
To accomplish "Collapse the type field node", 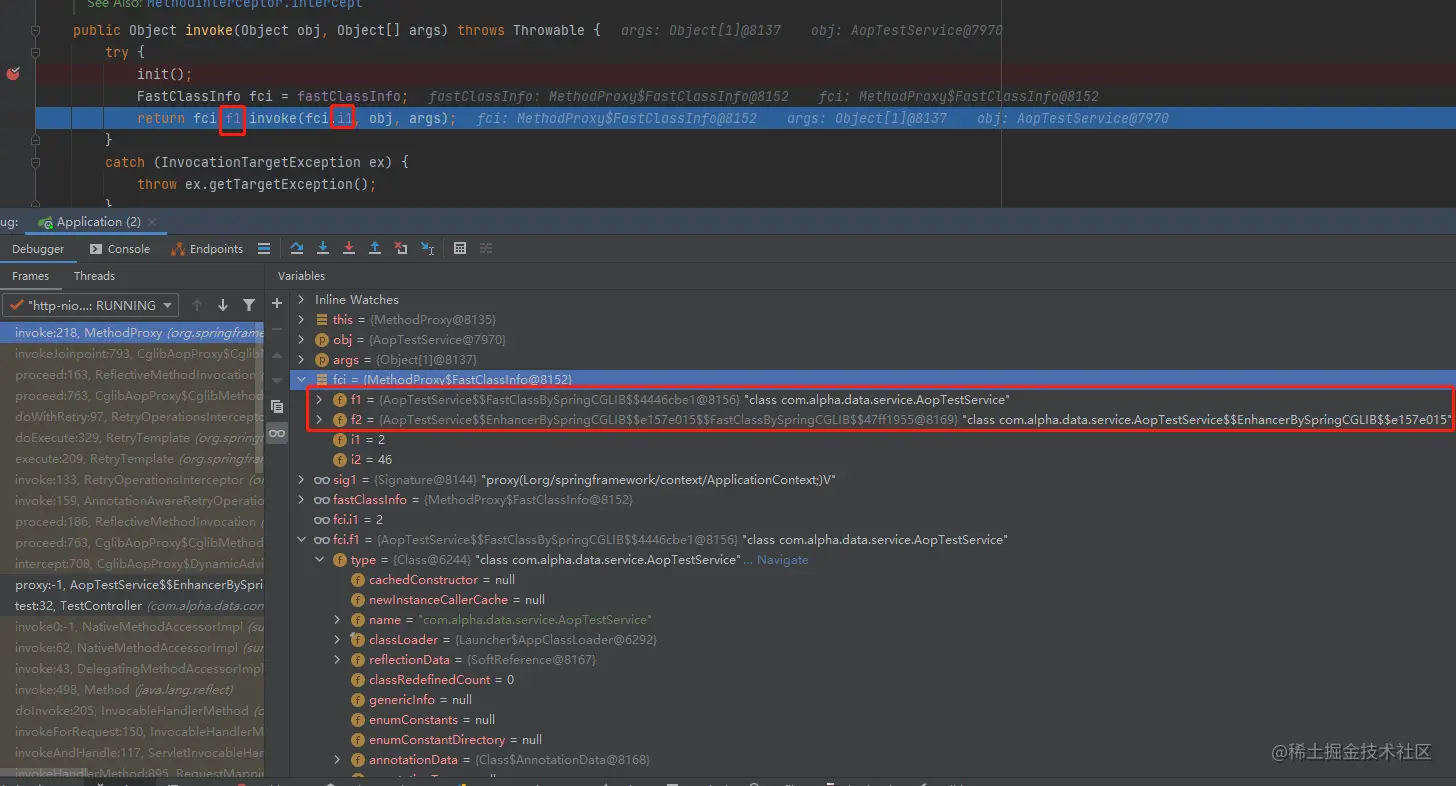I will tap(320, 560).
